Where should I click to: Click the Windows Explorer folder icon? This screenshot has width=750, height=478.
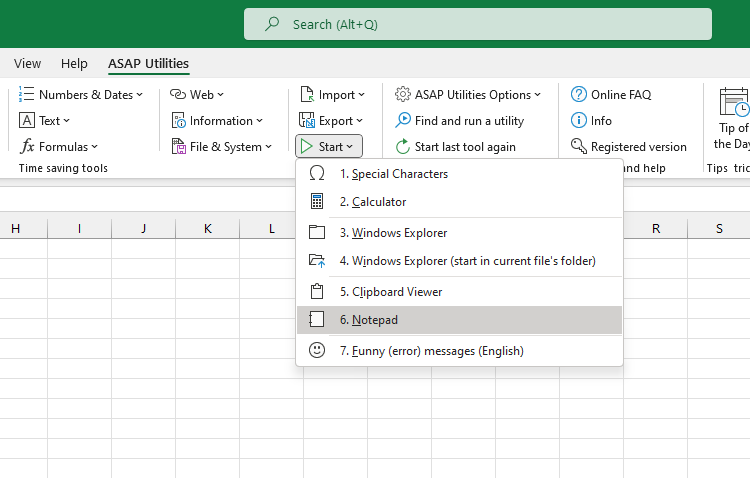317,233
